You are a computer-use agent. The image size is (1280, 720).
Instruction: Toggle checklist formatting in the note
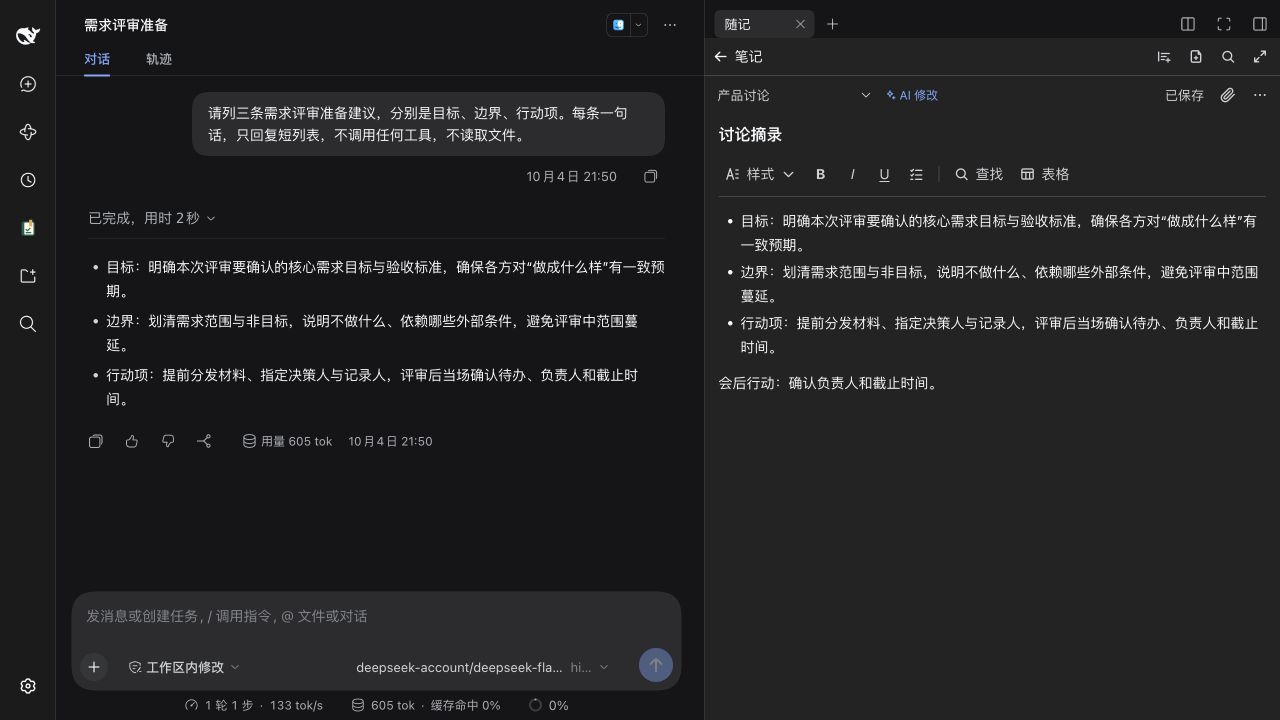point(916,174)
